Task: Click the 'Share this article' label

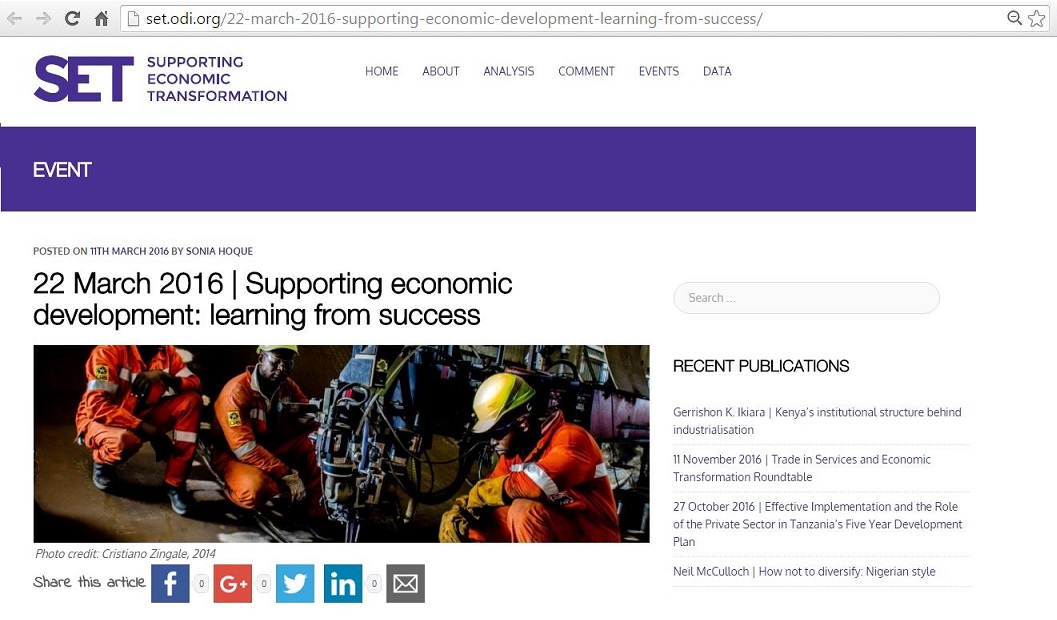Action: [x=89, y=582]
